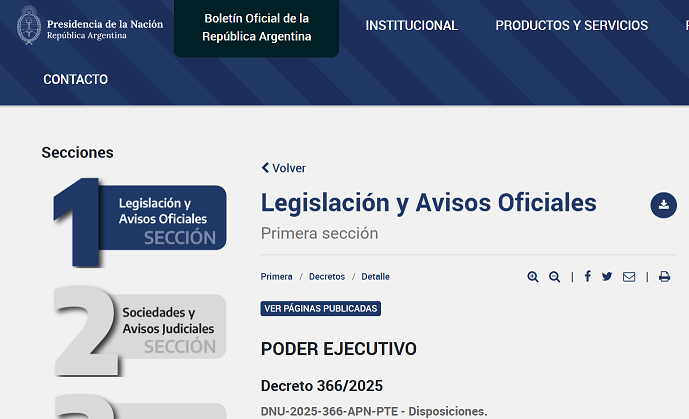Open the Institucional menu
Screen dimensions: 689x419
[411, 26]
